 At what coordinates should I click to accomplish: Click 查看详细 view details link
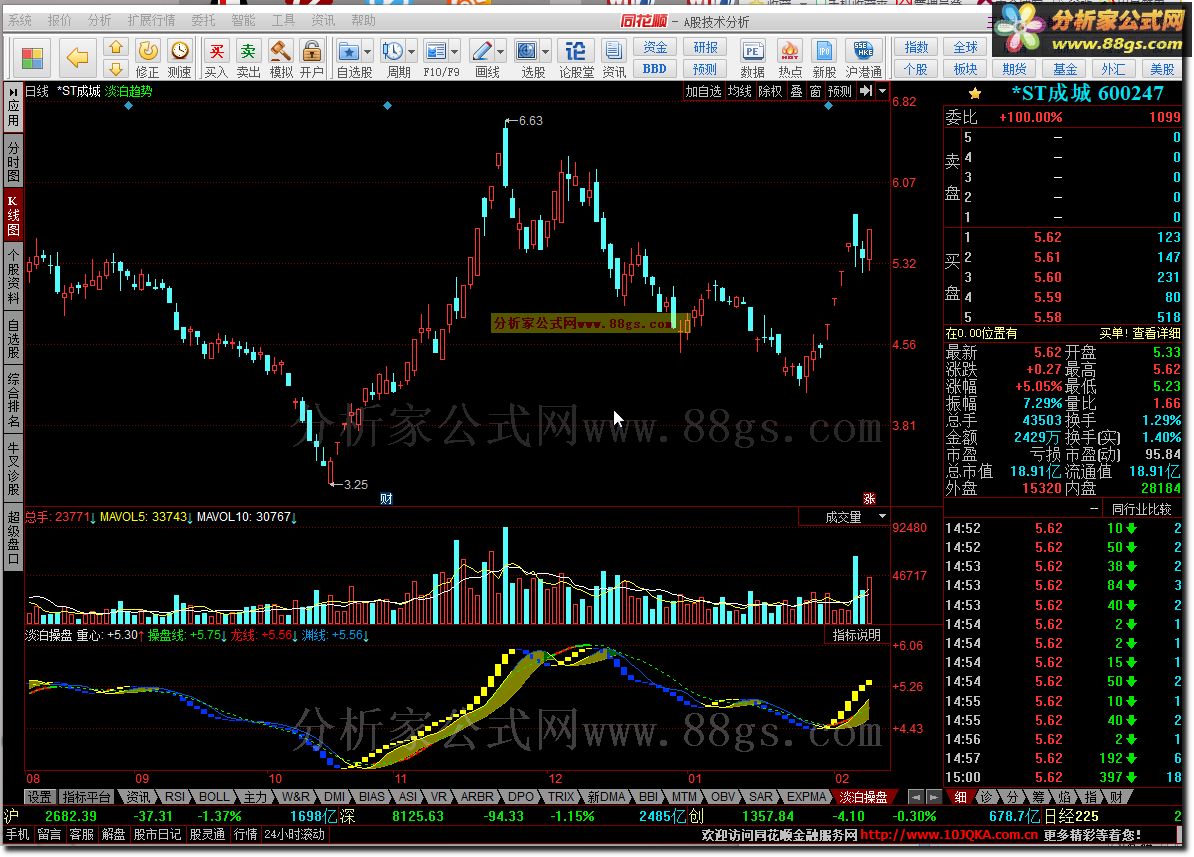(1156, 333)
